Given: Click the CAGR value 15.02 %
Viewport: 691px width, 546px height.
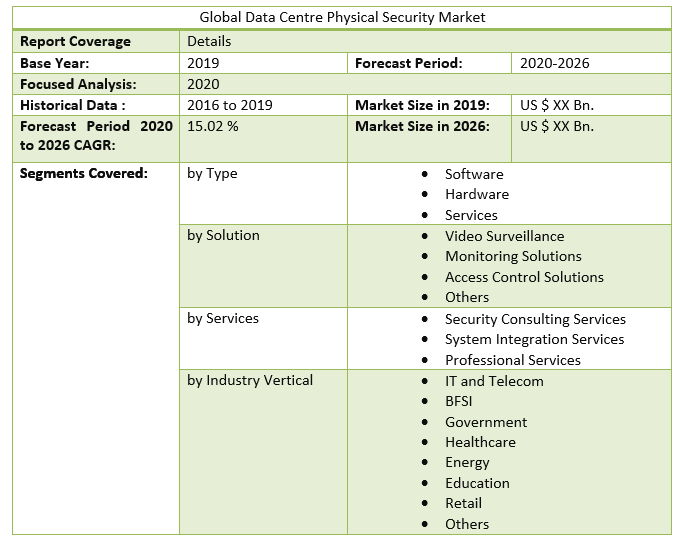Looking at the screenshot, I should pyautogui.click(x=213, y=126).
